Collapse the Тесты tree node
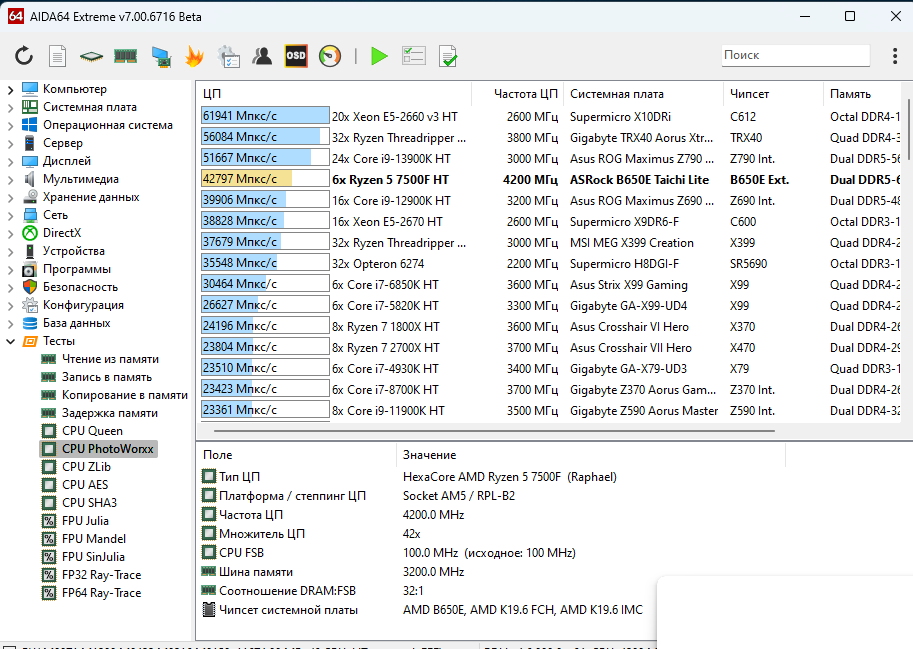 pyautogui.click(x=10, y=342)
